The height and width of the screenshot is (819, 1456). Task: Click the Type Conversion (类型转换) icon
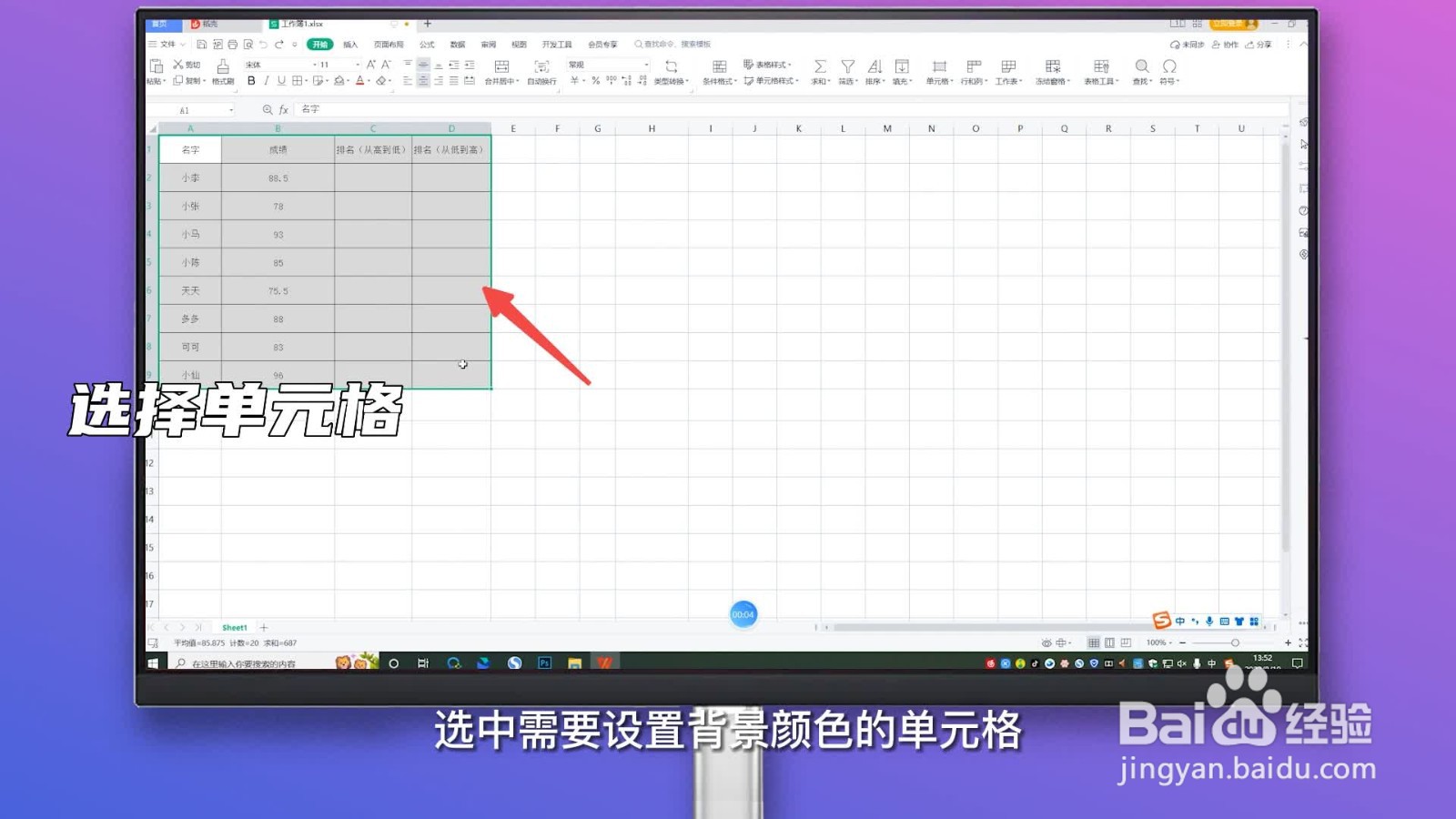coord(671,66)
